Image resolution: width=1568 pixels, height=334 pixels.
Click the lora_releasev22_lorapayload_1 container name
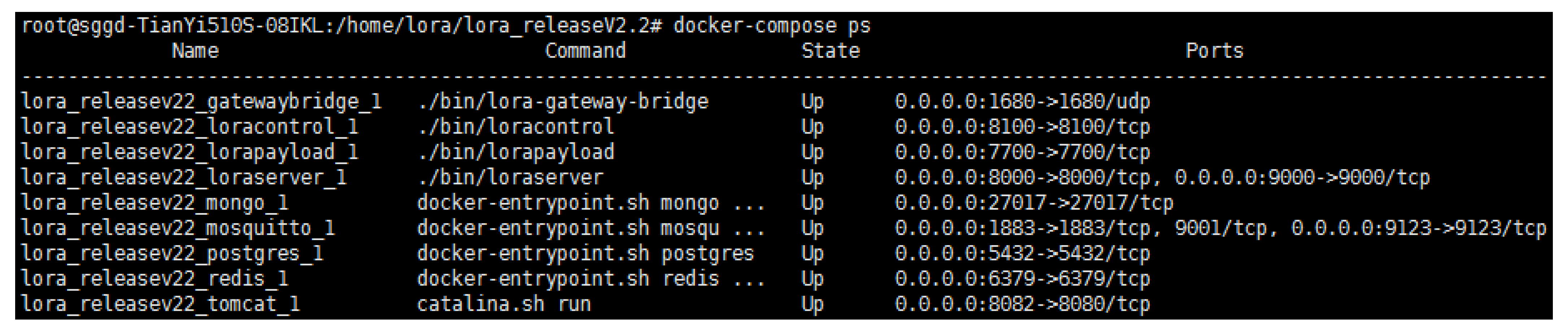coord(190,152)
